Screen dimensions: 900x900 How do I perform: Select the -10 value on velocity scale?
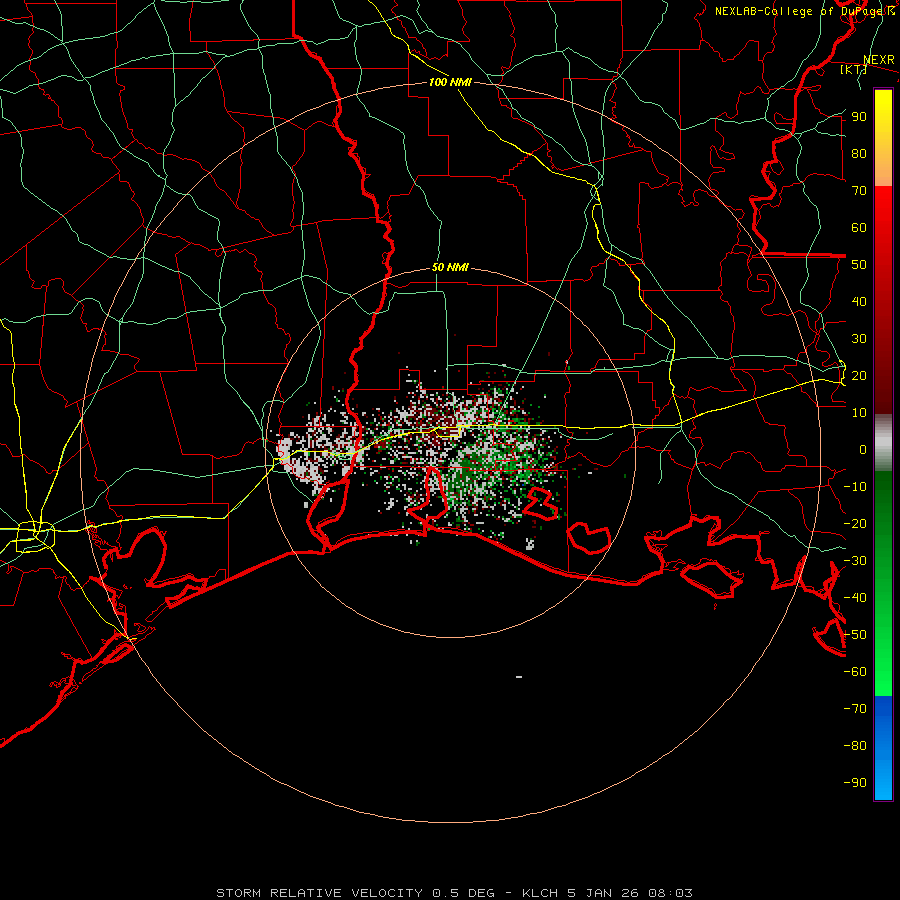point(855,487)
